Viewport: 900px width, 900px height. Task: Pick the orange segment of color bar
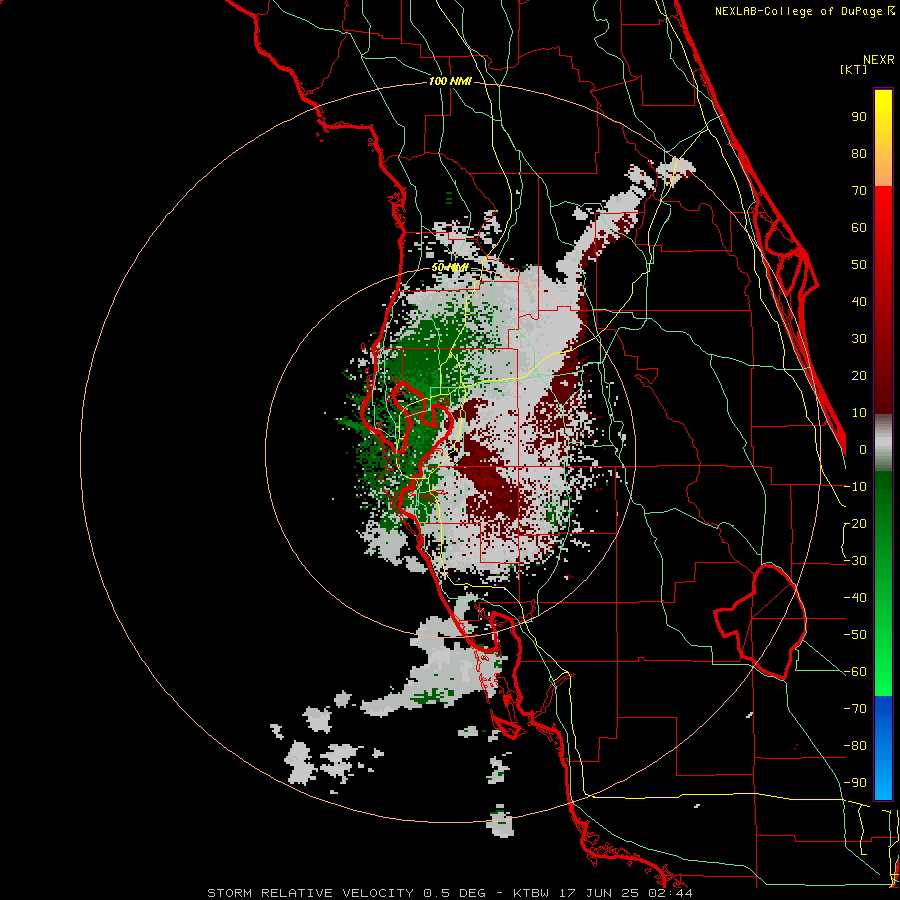coord(883,170)
